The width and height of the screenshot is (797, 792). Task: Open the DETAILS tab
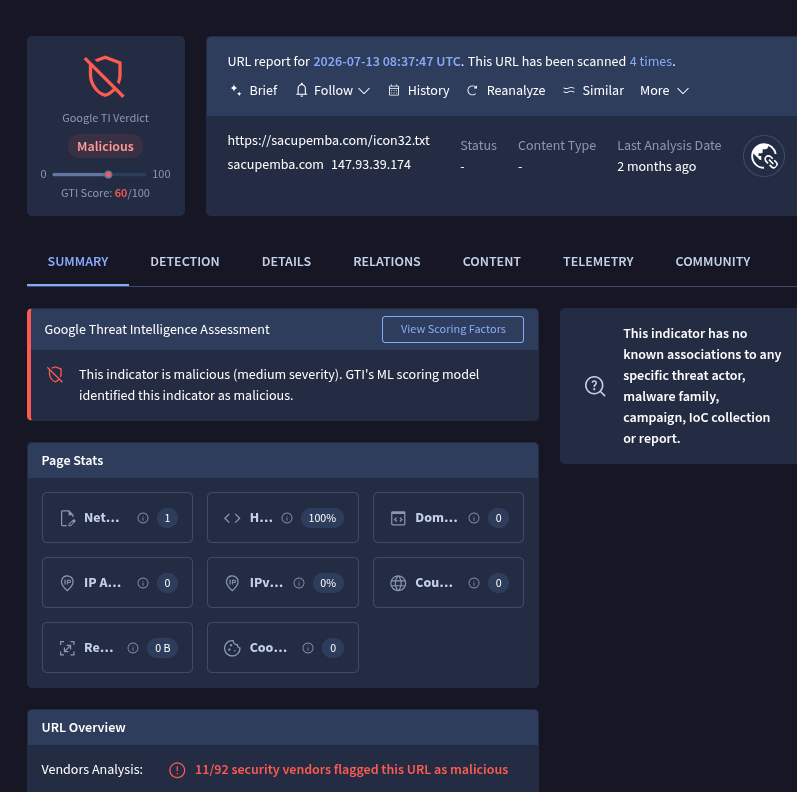click(286, 262)
